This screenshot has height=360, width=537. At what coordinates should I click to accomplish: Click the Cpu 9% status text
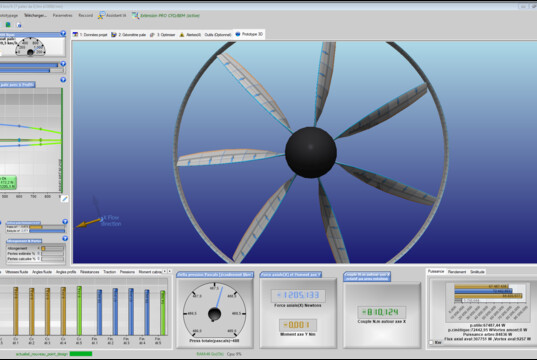(x=234, y=354)
